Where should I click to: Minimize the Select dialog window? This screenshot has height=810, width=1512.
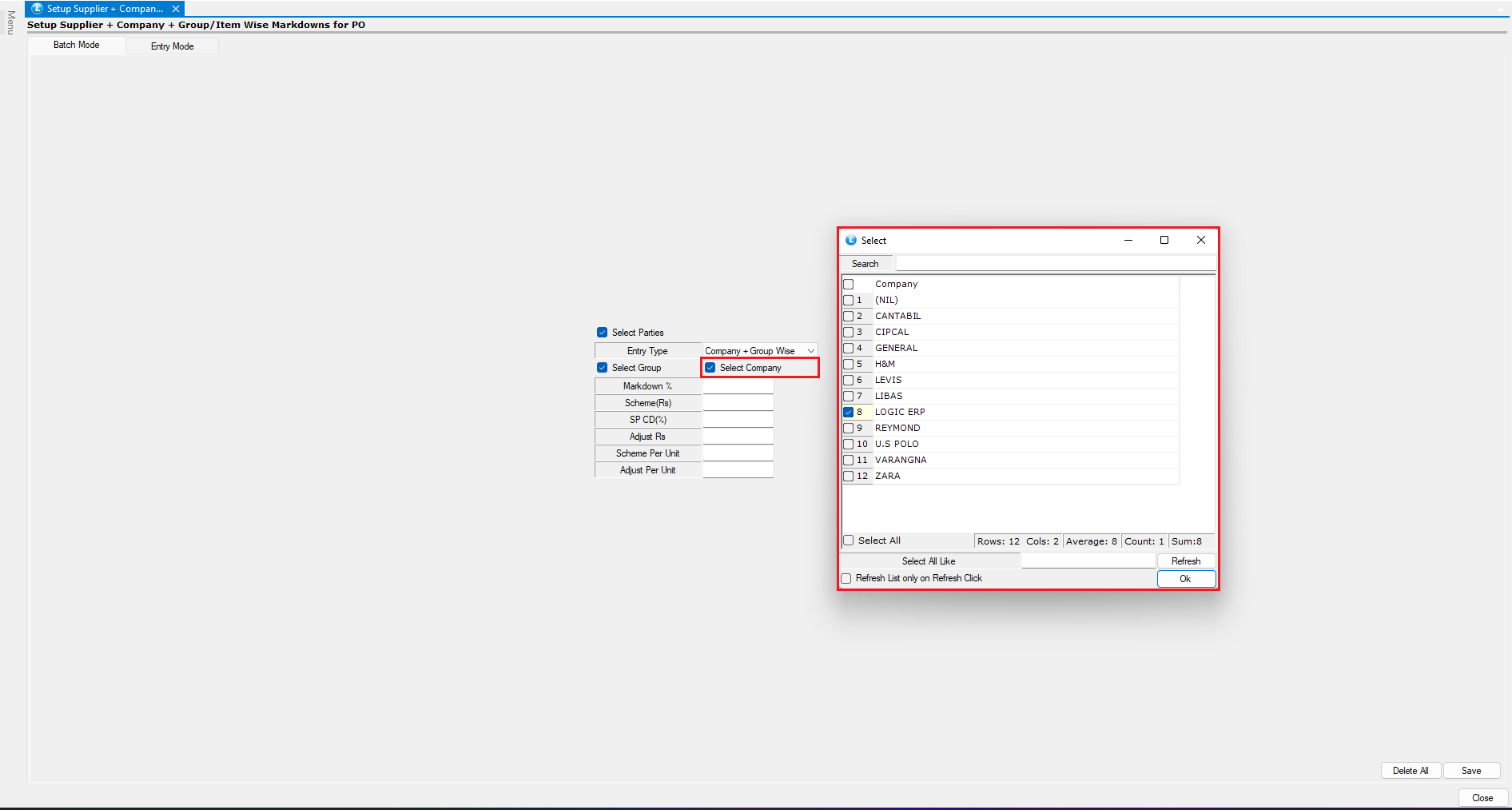click(x=1128, y=240)
